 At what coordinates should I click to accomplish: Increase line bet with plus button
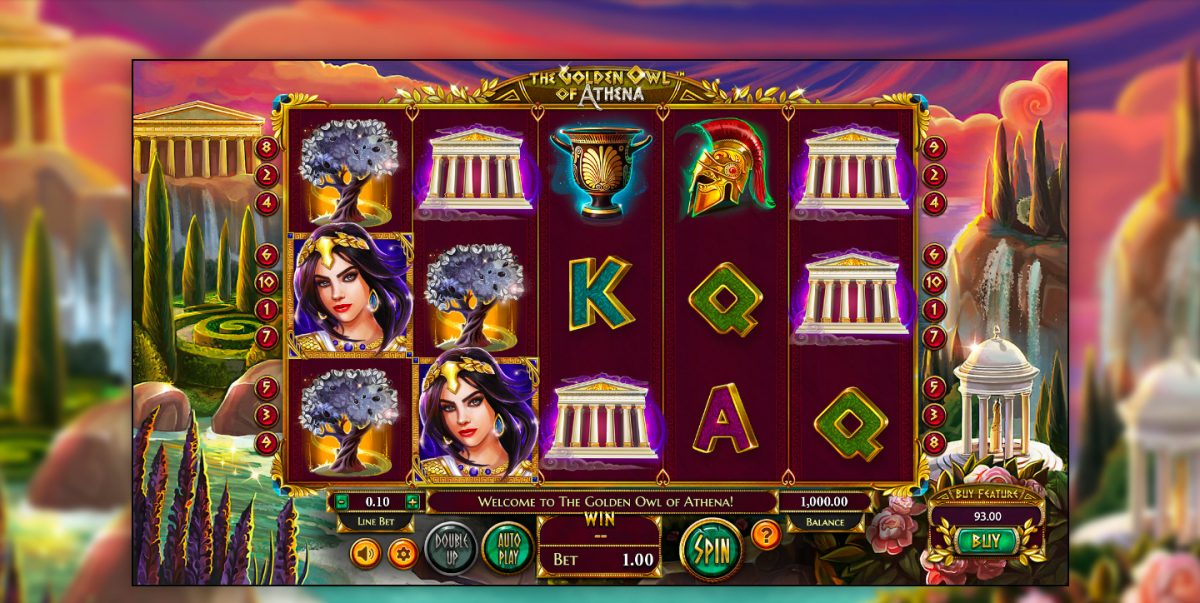[412, 502]
